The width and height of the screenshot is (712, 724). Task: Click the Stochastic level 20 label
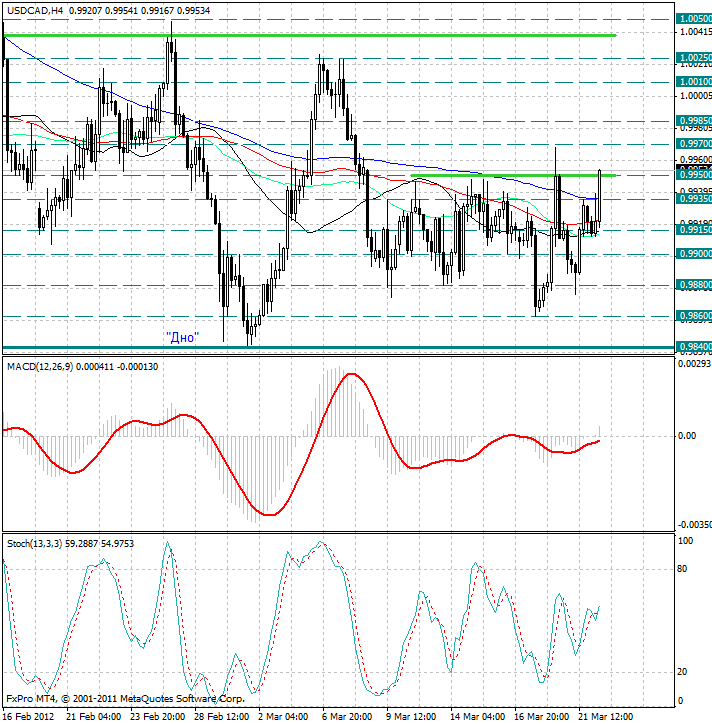tap(682, 672)
